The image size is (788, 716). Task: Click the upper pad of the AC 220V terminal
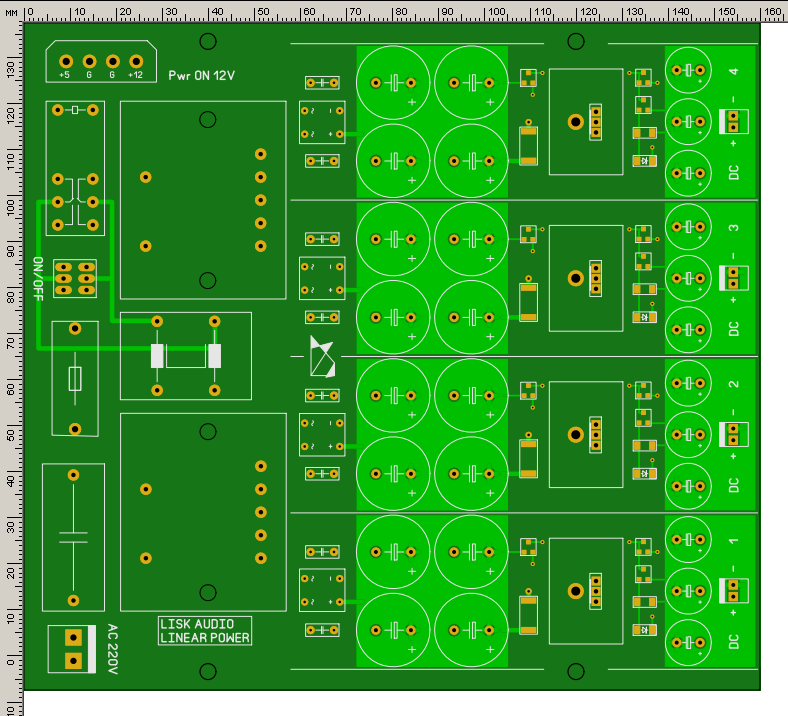(73, 638)
